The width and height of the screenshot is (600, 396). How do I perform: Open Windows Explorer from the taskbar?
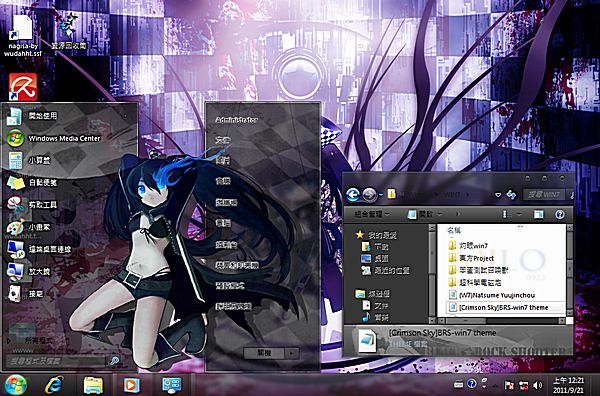click(x=93, y=385)
